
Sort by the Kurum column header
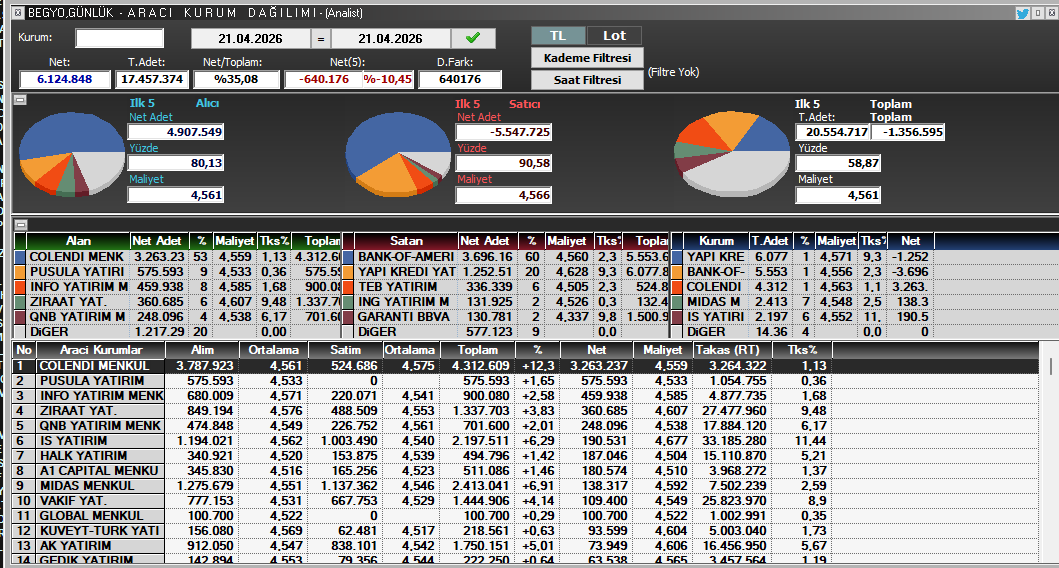coord(716,240)
